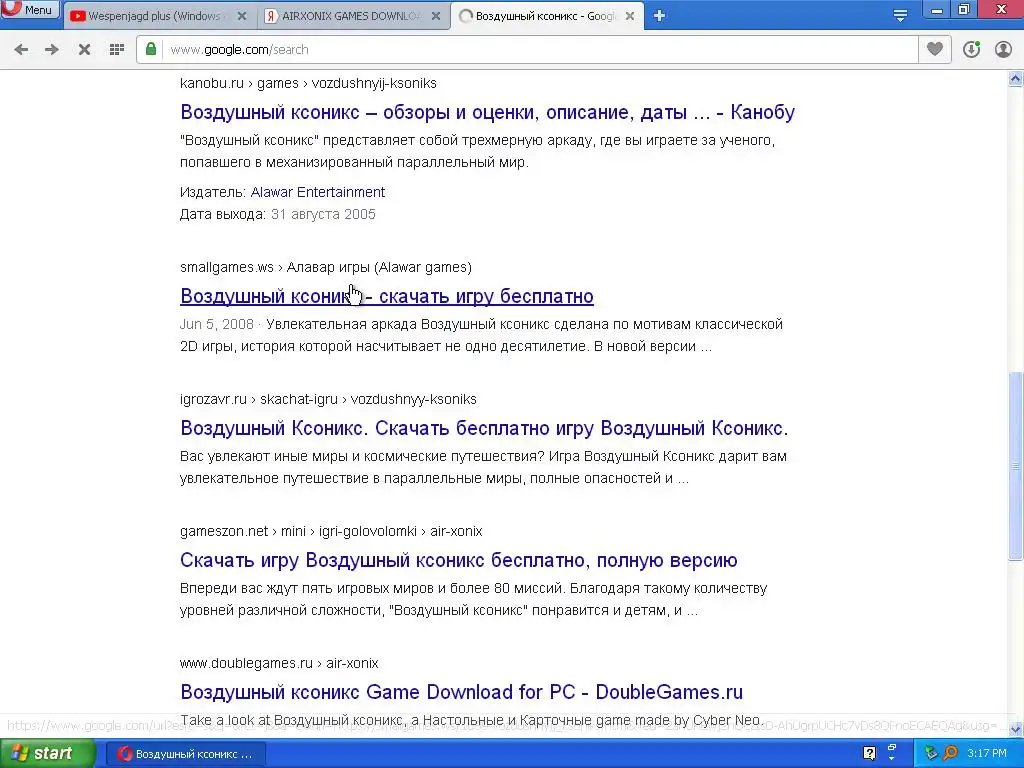The image size is (1024, 768).
Task: Open a new tab with plus button
Action: pyautogui.click(x=659, y=16)
